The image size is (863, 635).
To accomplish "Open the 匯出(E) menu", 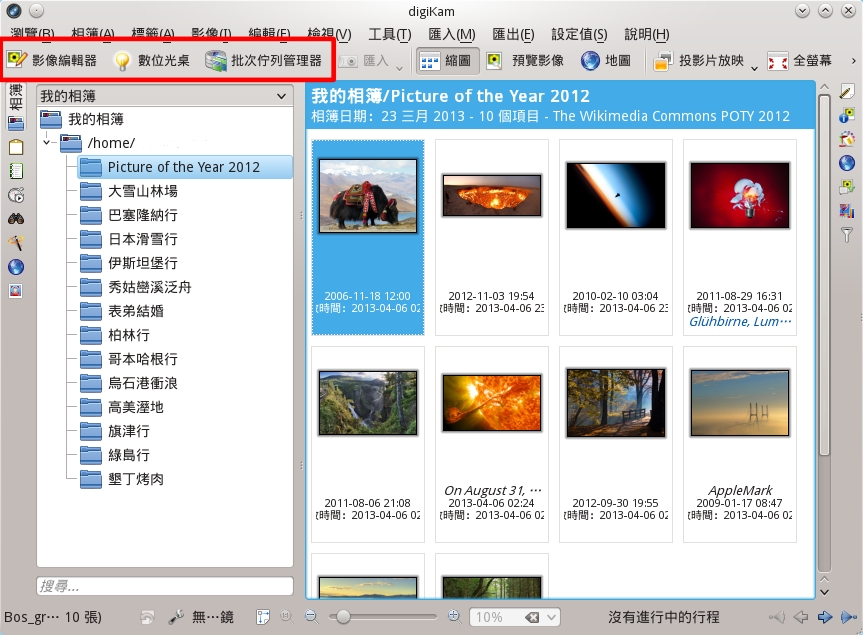I will pos(513,35).
